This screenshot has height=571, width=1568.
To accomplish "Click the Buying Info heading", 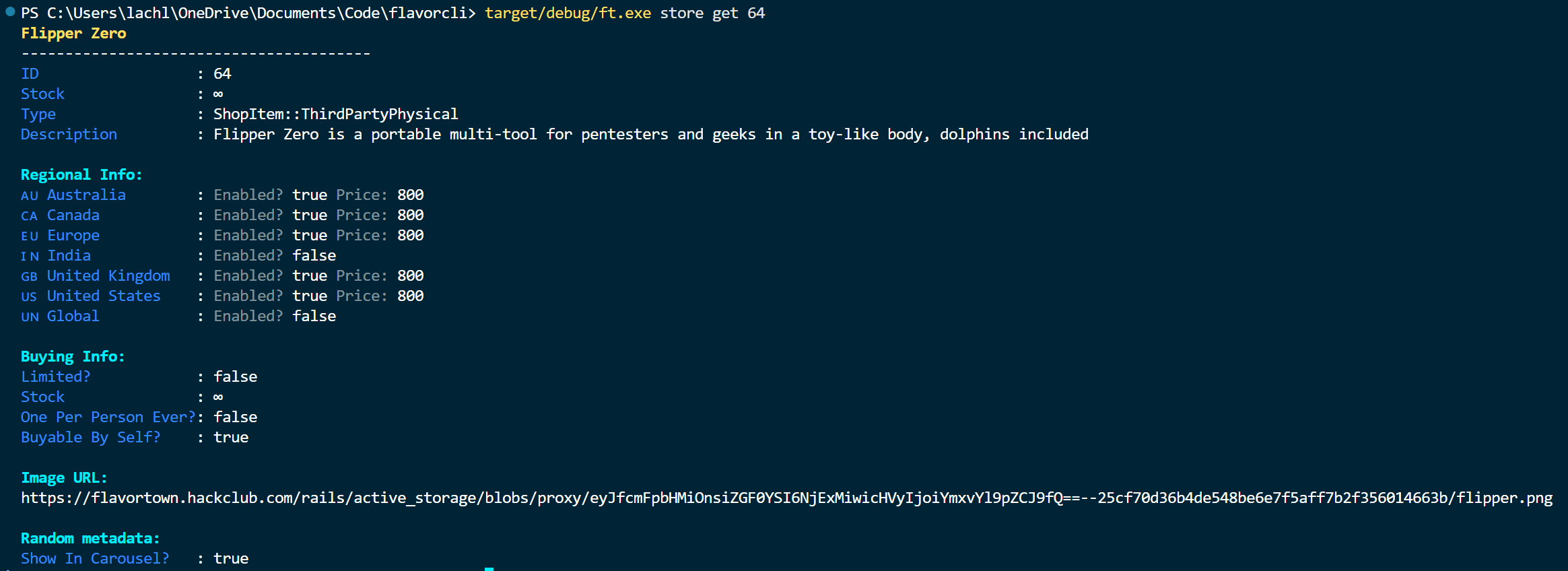I will tap(73, 357).
